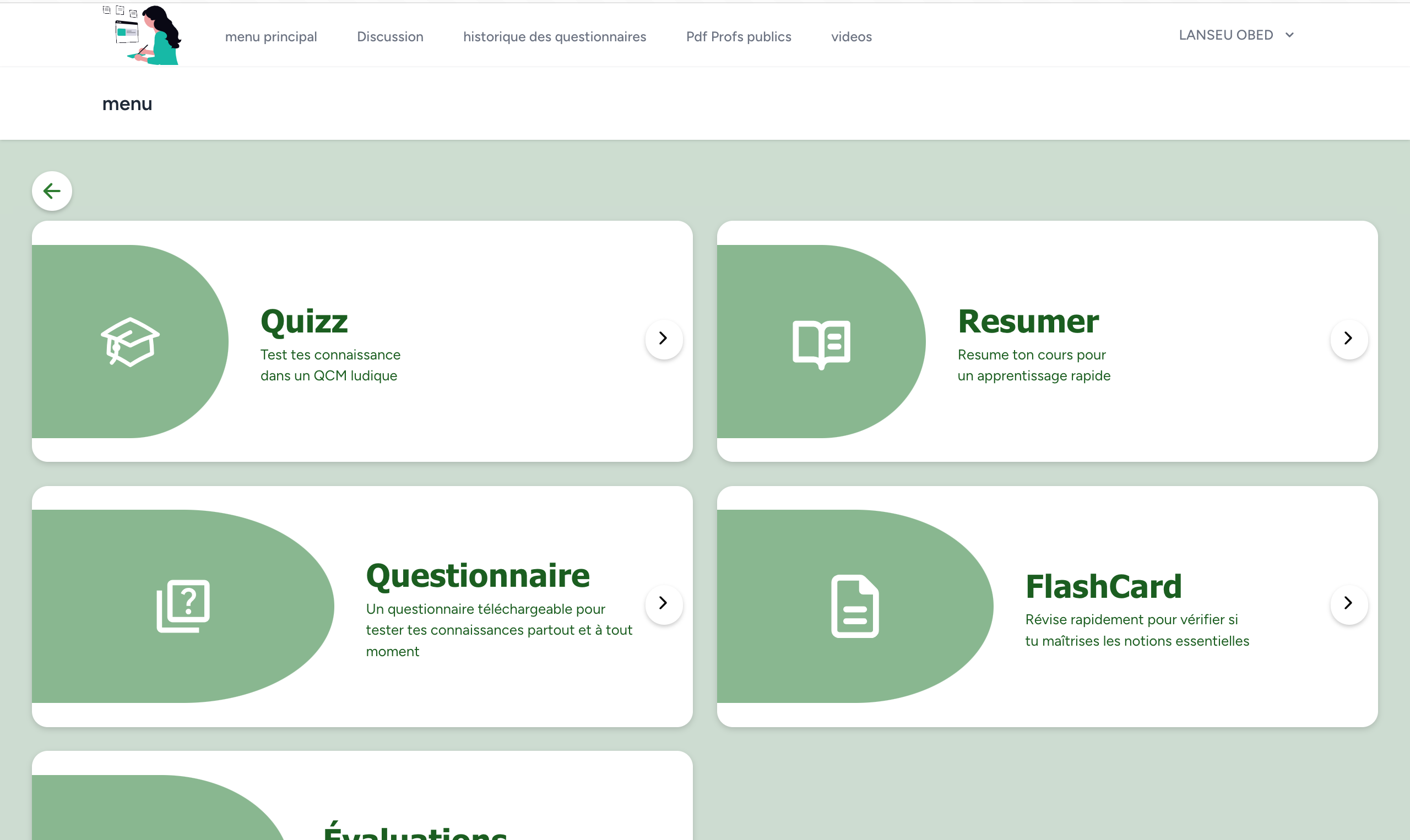
Task: Expand the LANSEU OBED user dropdown
Action: point(1226,35)
